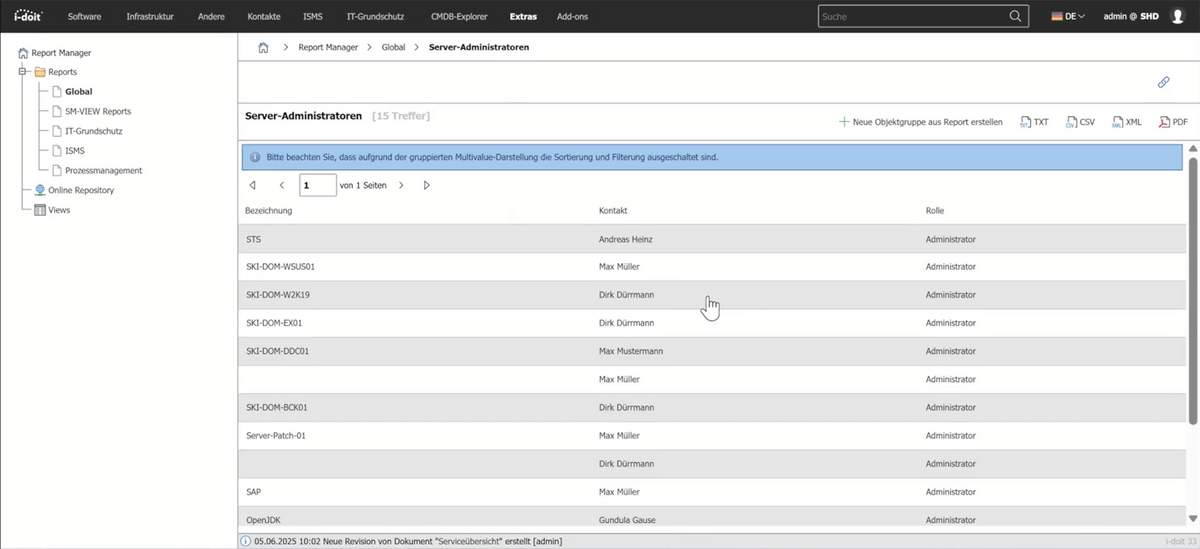Screen dimensions: 1200x549
Task: Click the home icon in breadcrumb
Action: point(263,47)
